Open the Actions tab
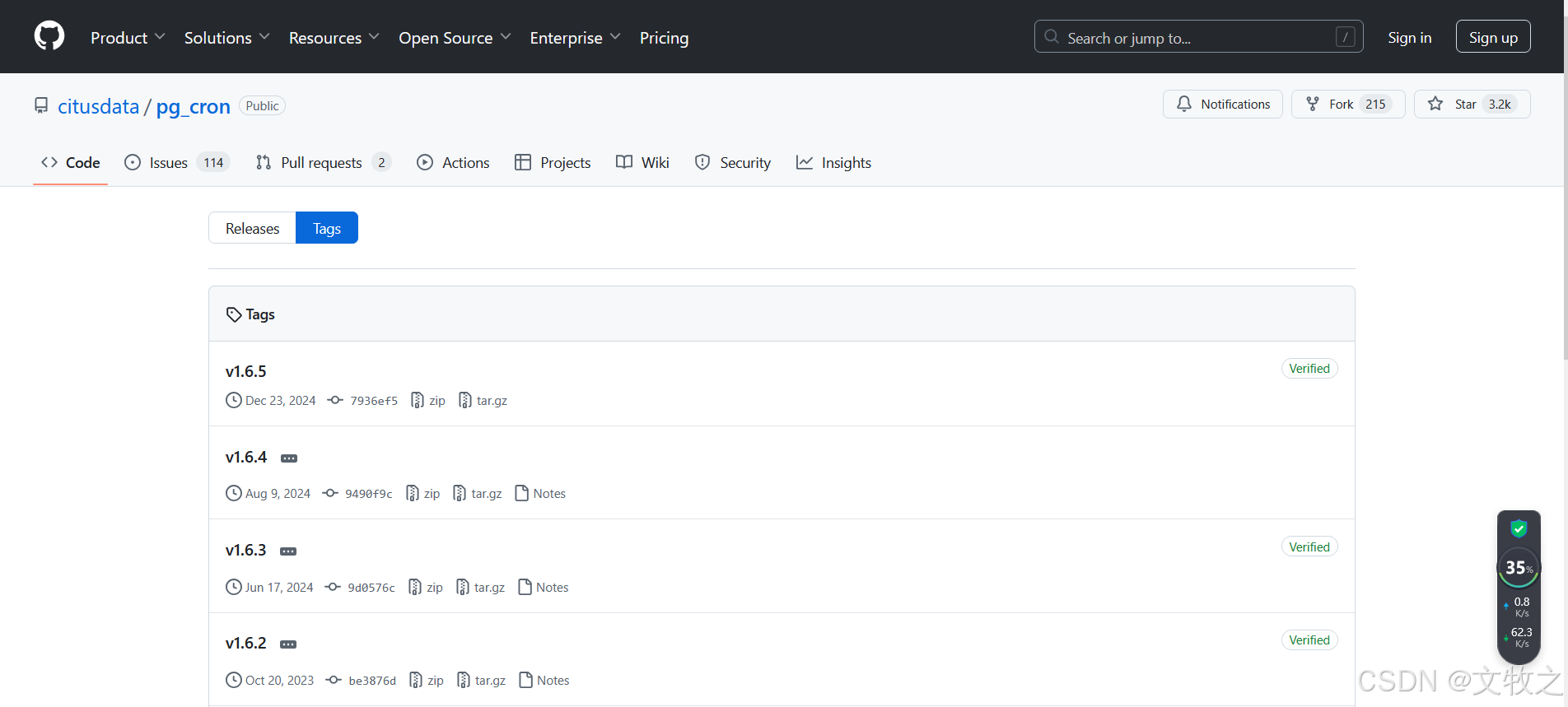Image resolution: width=1568 pixels, height=707 pixels. (453, 162)
